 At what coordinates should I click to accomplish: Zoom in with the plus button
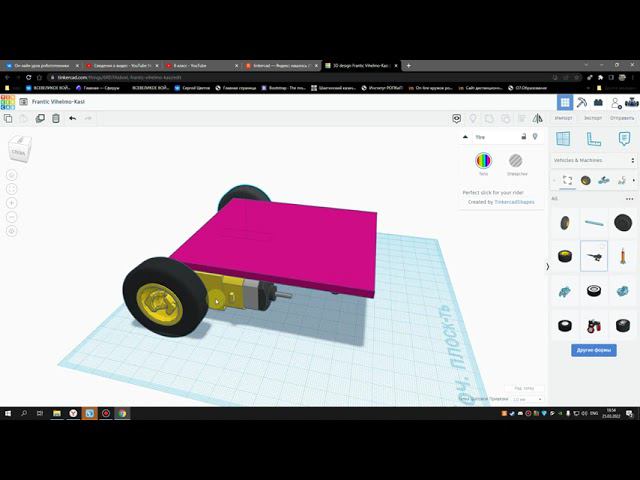(x=12, y=203)
